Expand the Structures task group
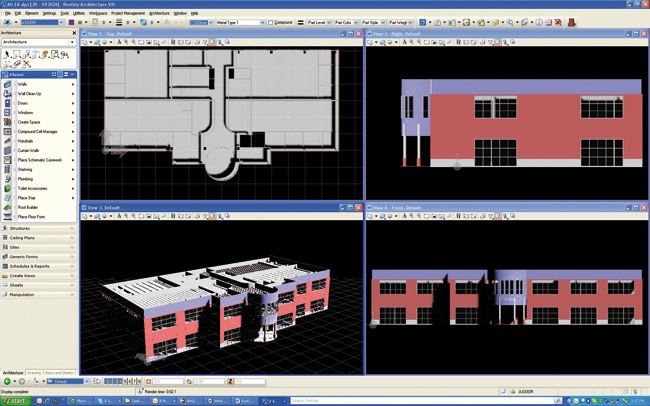650x406 pixels. [20, 228]
